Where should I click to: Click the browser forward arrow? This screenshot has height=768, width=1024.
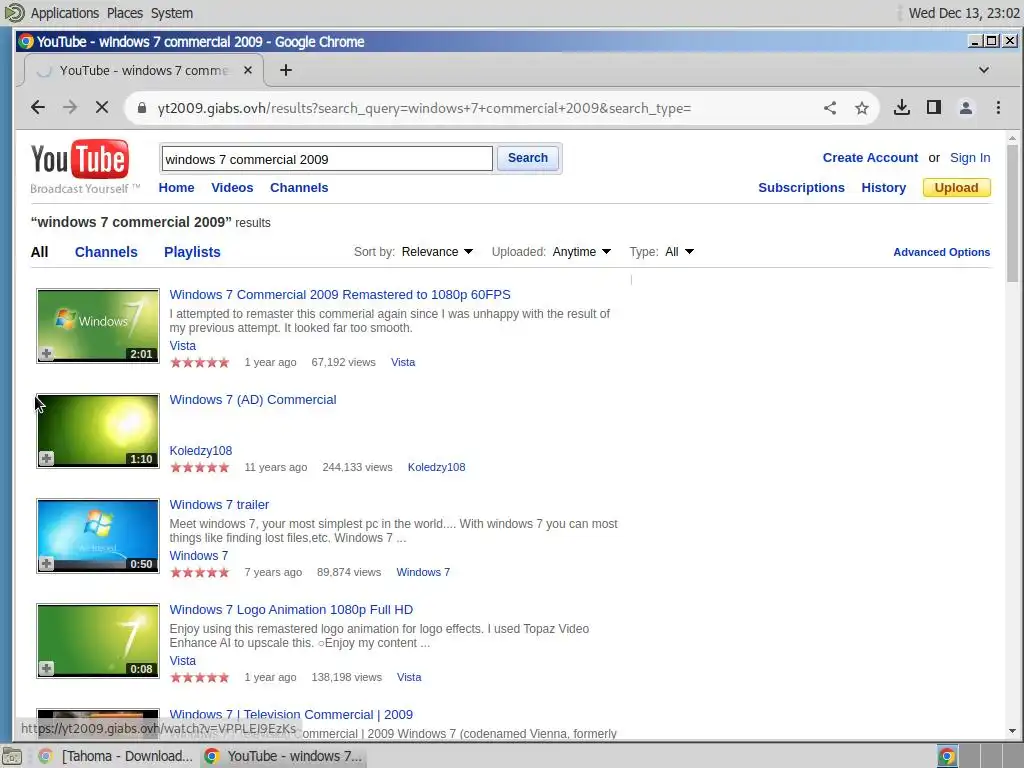[x=70, y=108]
